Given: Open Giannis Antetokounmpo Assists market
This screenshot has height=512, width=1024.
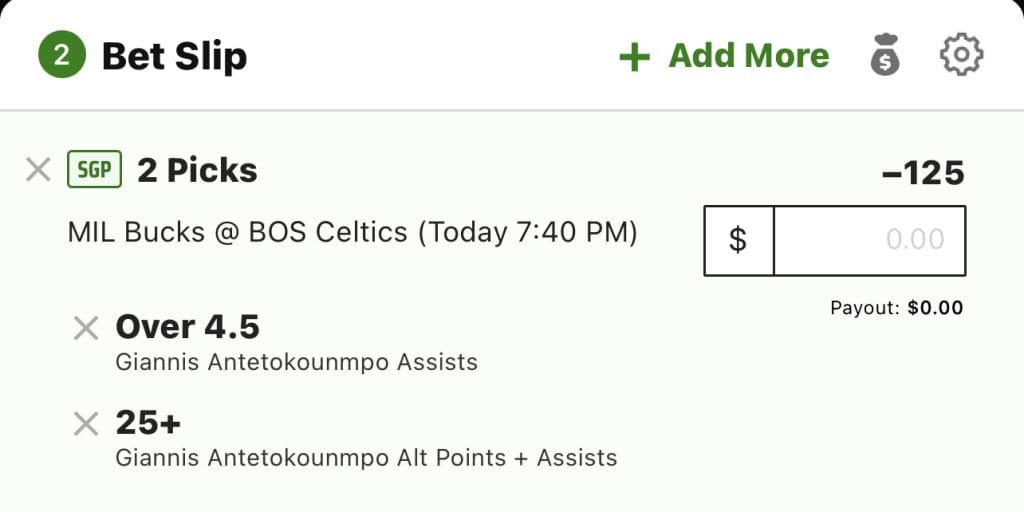Looking at the screenshot, I should 296,362.
